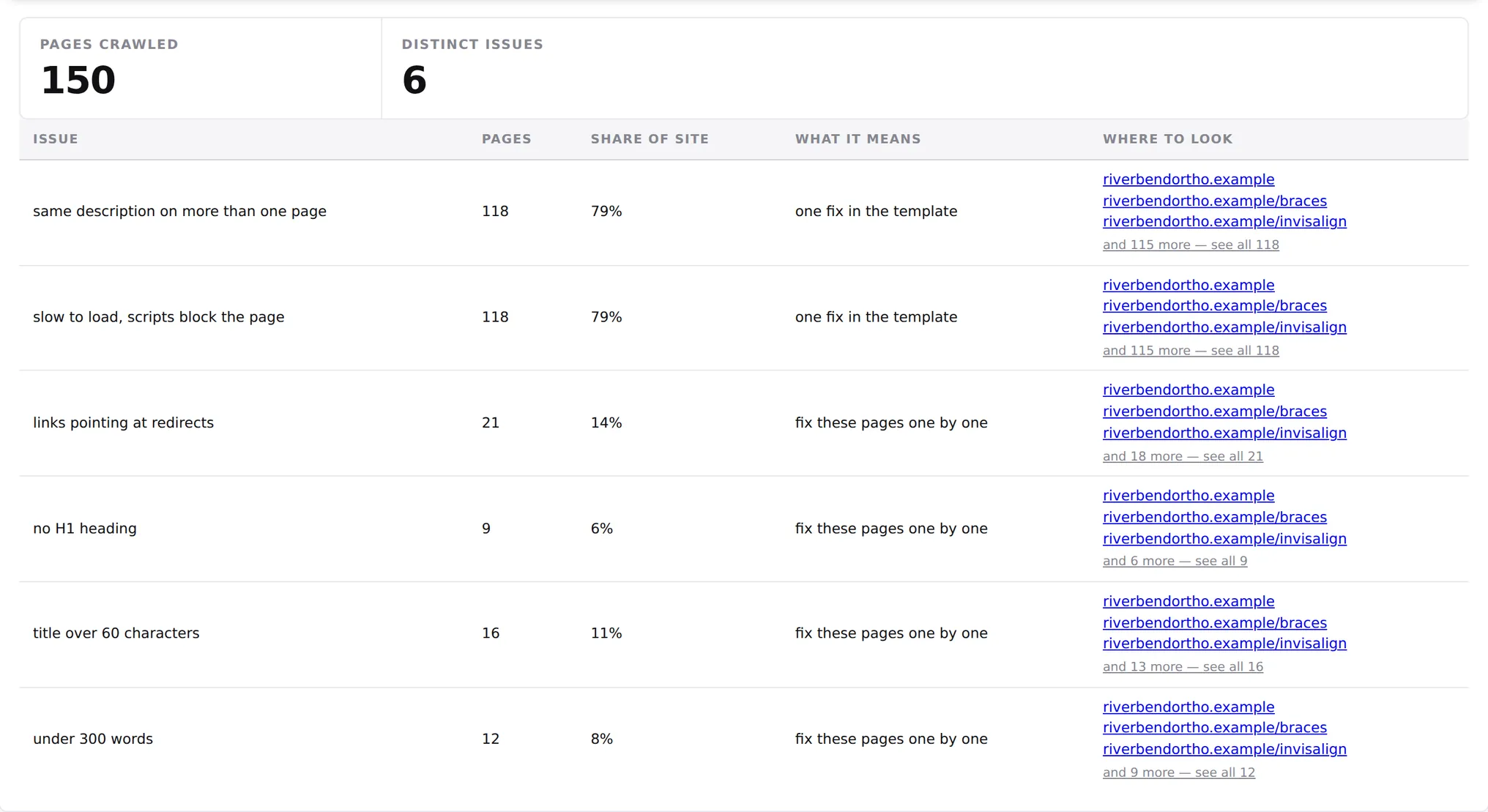Click the 14% share of site cell
Screen dimensions: 1488x812
606,422
